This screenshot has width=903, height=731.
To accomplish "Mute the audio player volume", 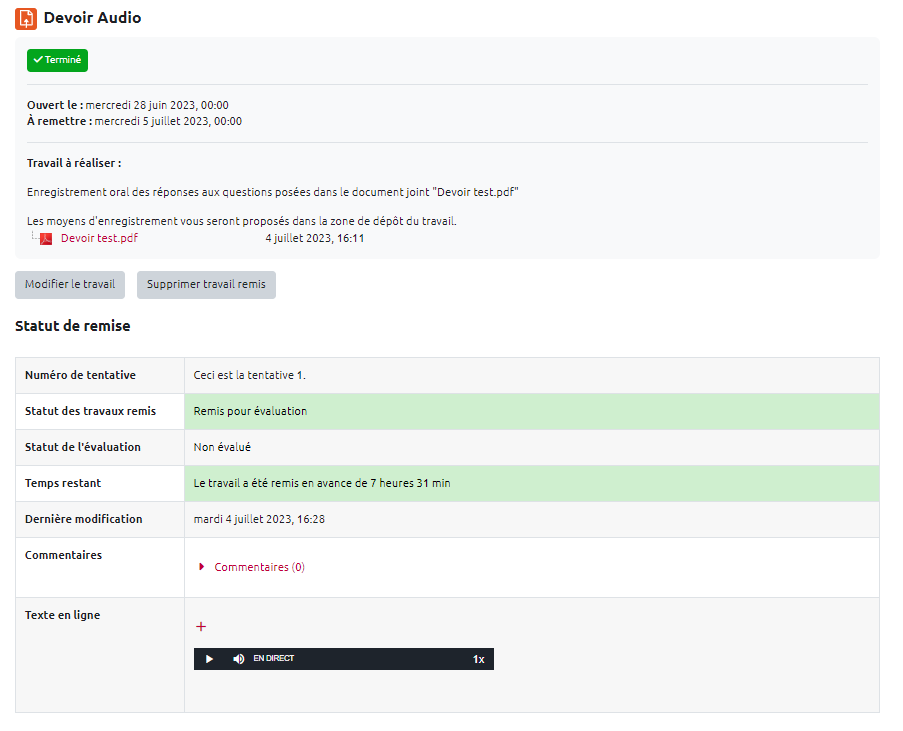I will (238, 659).
